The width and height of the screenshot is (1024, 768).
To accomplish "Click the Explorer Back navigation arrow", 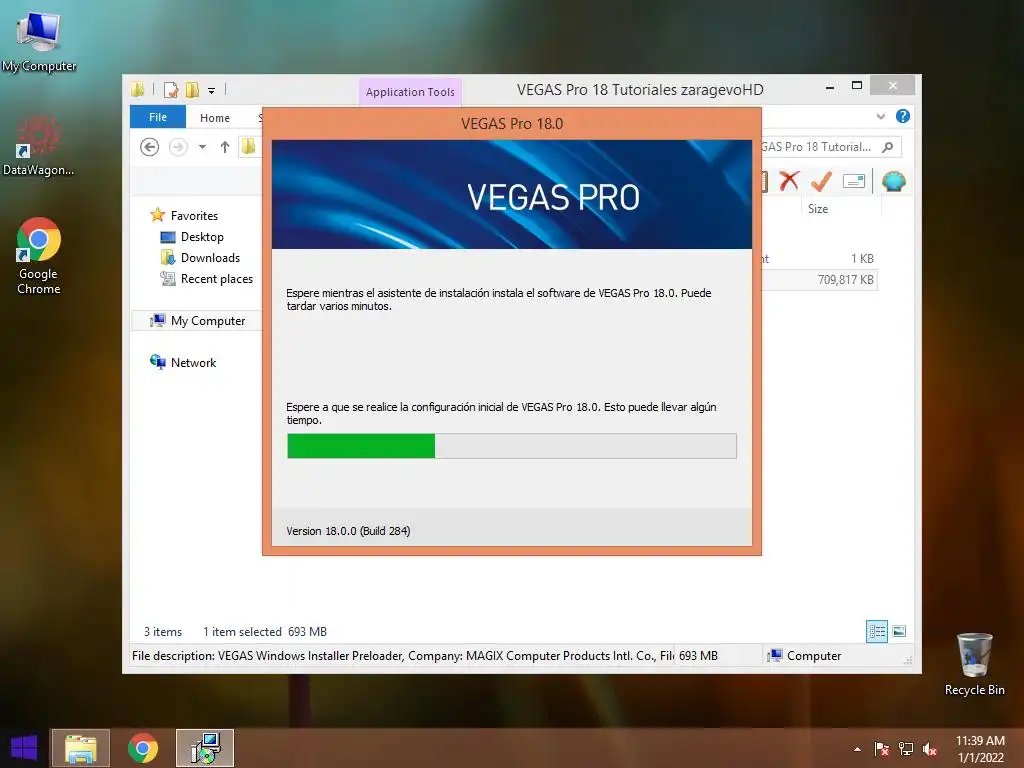I will (150, 147).
